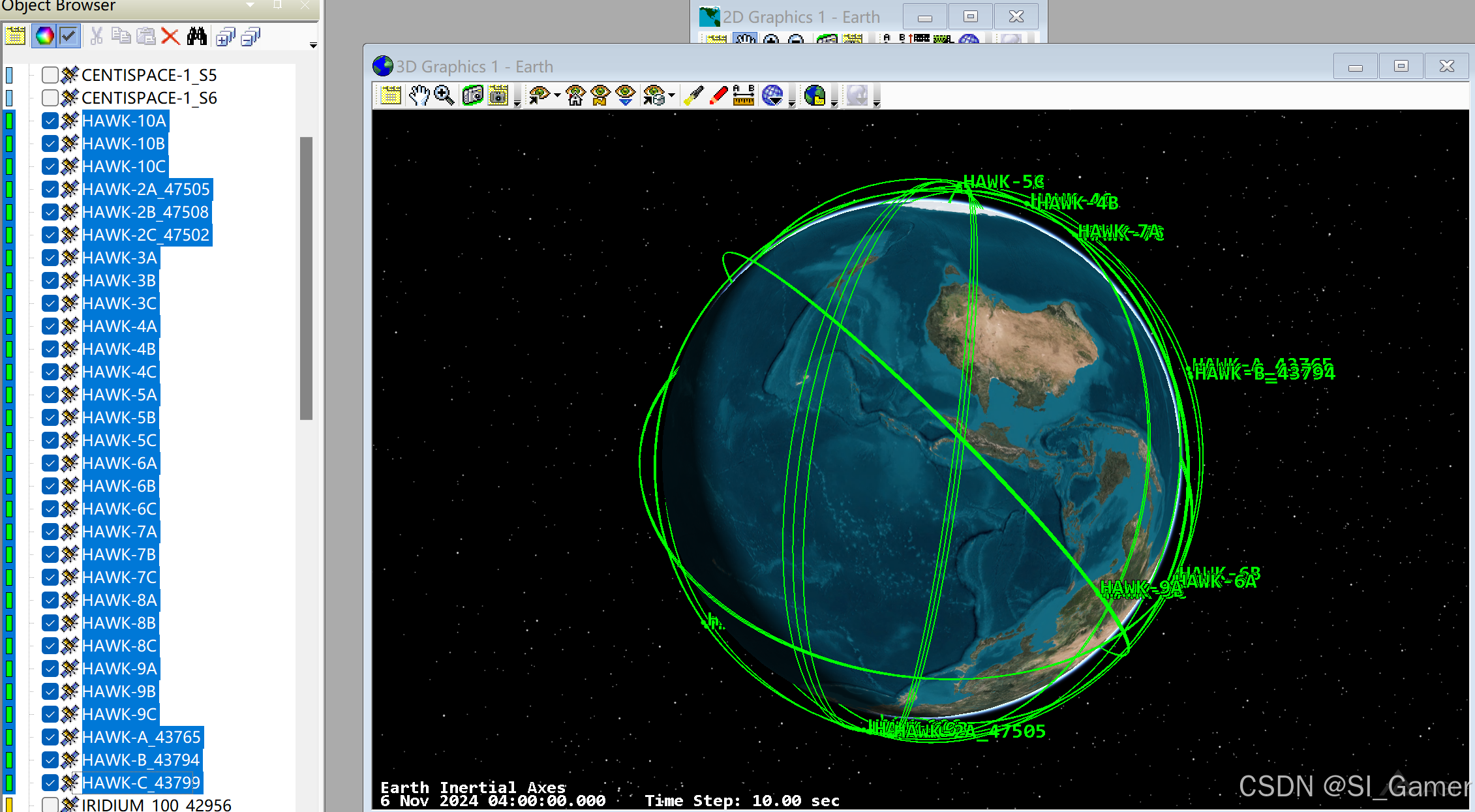This screenshot has width=1475, height=812.
Task: Open the view-from eye dropdown arrow
Action: 558,96
